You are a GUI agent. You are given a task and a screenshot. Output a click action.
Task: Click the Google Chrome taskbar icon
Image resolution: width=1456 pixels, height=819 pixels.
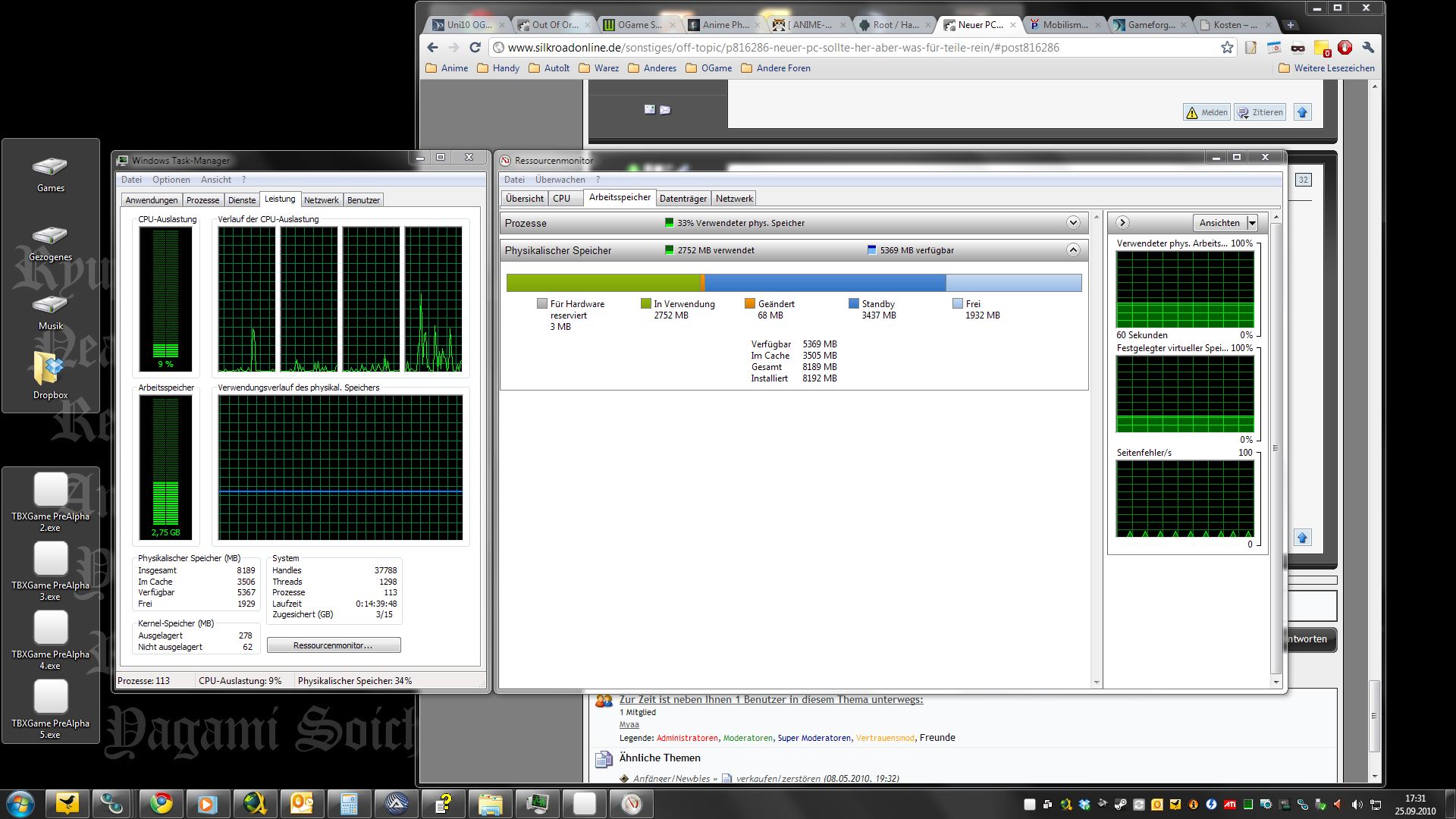(x=161, y=803)
